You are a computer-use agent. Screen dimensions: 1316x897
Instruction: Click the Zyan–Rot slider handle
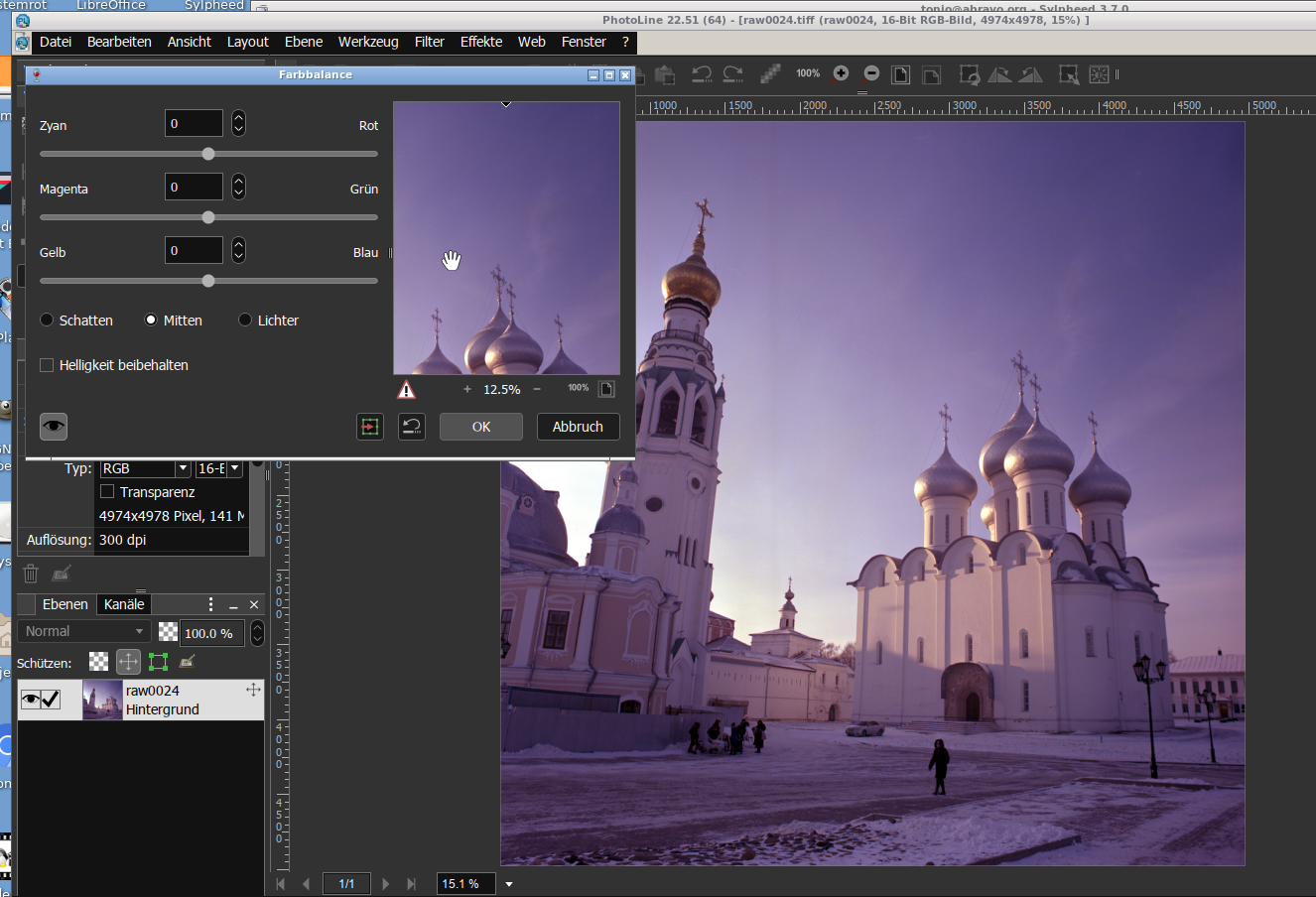(x=208, y=154)
